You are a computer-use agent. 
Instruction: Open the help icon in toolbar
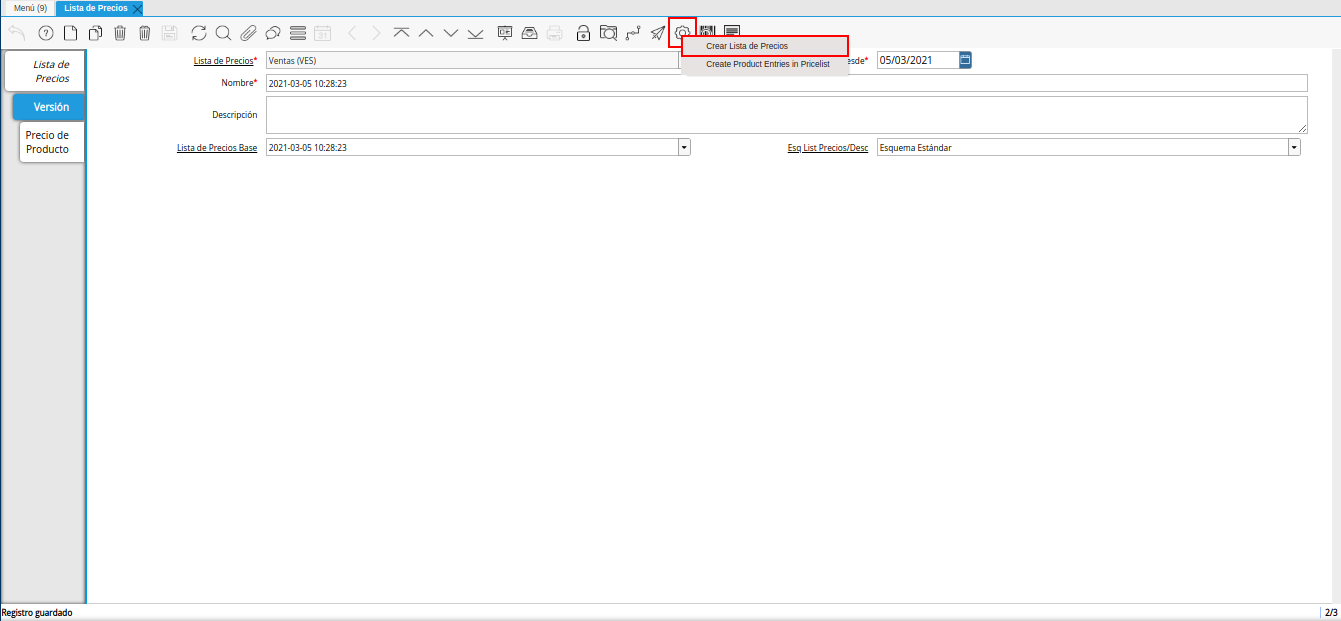pyautogui.click(x=45, y=33)
